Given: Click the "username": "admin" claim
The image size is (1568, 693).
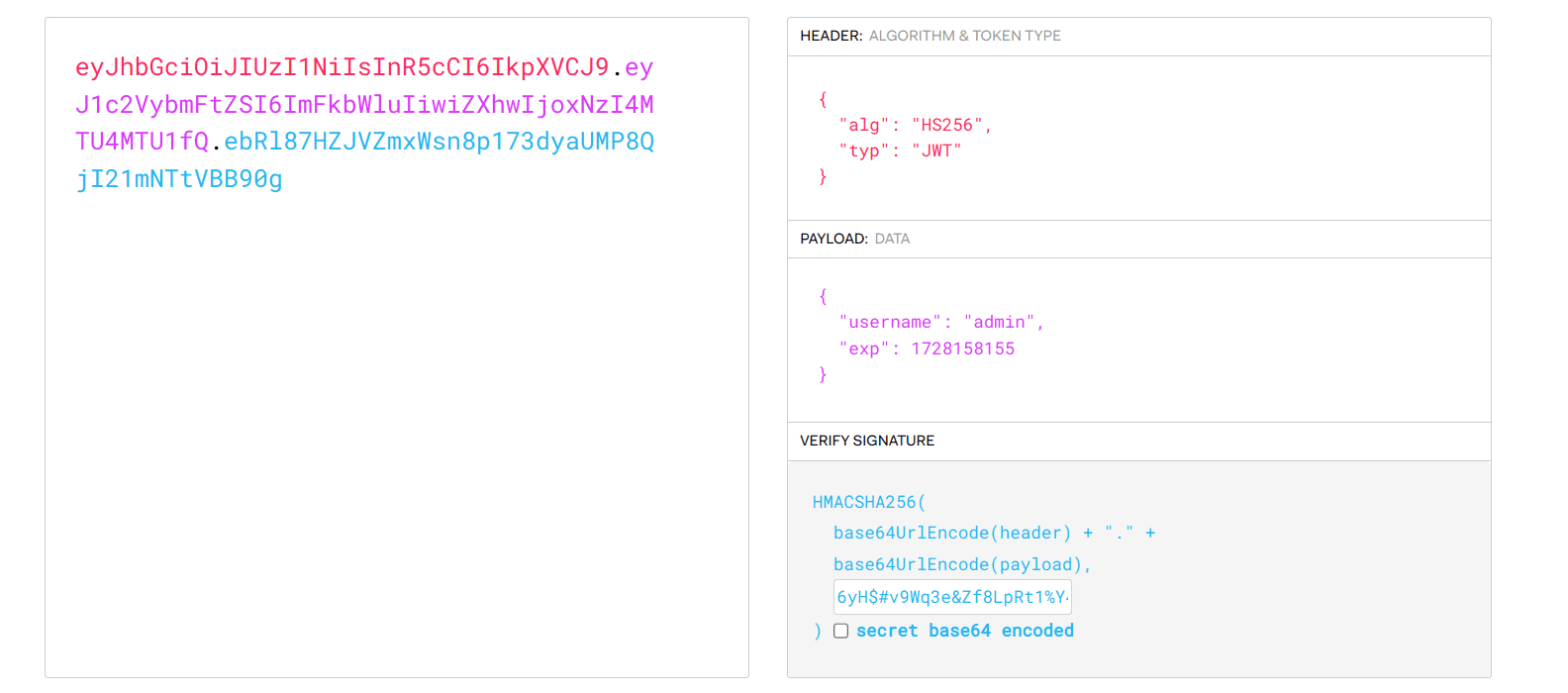Looking at the screenshot, I should (x=940, y=322).
